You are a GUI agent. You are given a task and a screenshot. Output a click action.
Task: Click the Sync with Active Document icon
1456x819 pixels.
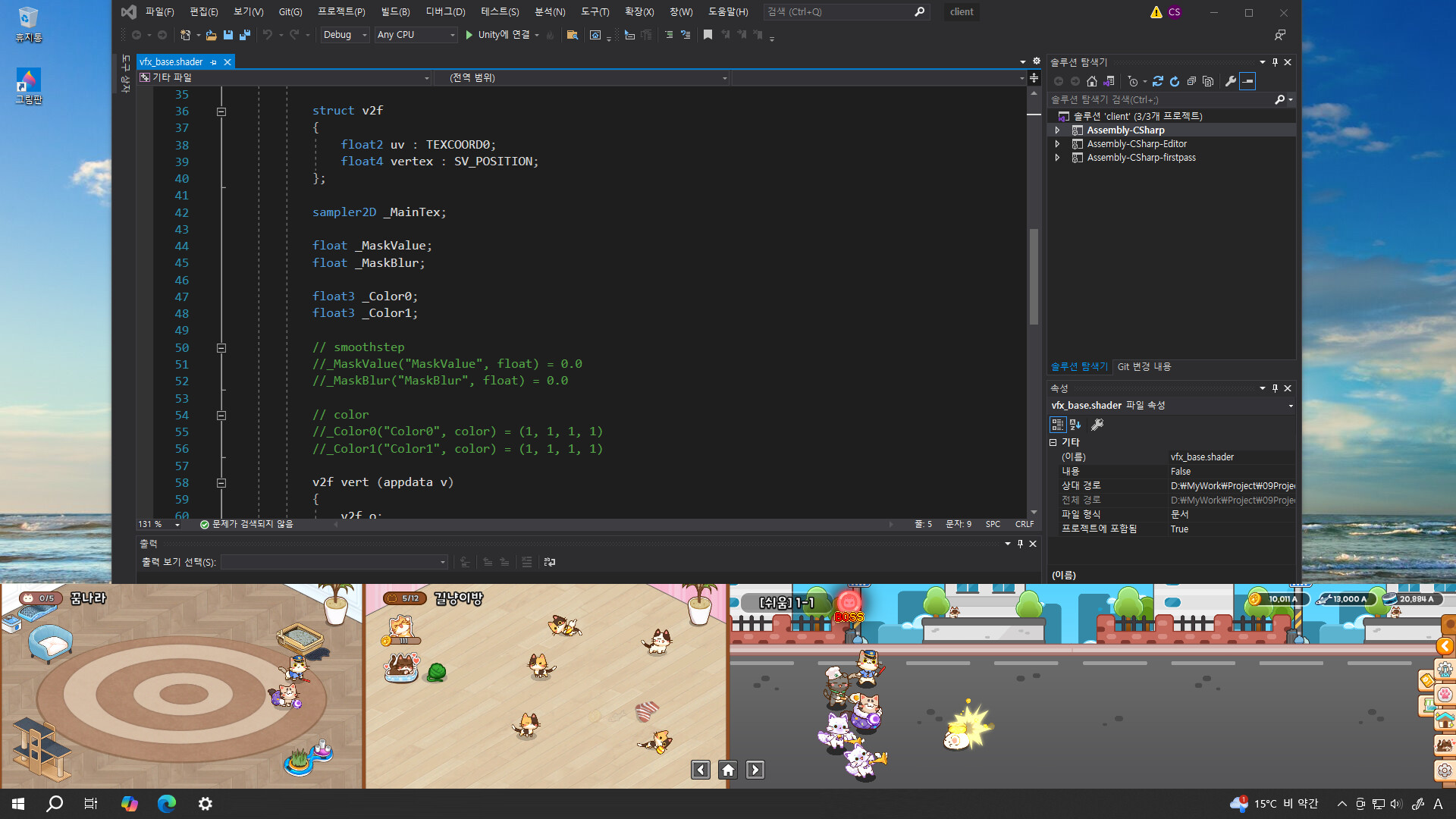tap(1157, 81)
